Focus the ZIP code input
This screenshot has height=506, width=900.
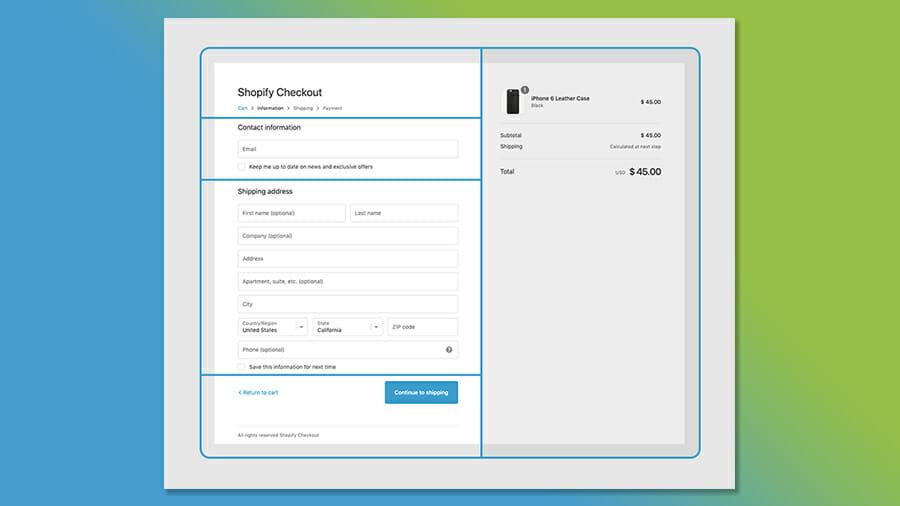coord(422,327)
